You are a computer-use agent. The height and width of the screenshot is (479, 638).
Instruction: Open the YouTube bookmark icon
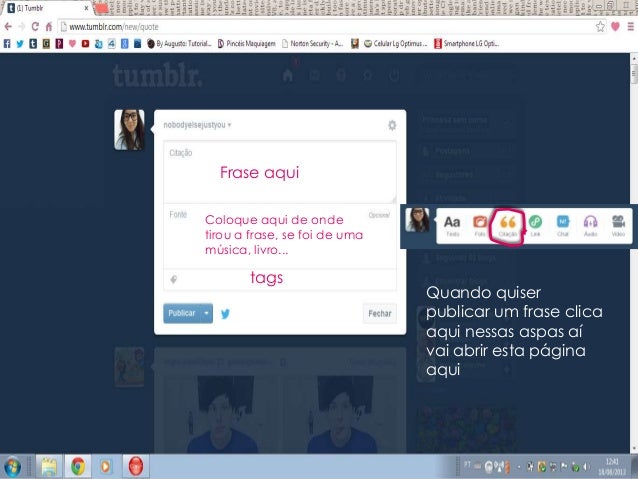(85, 44)
